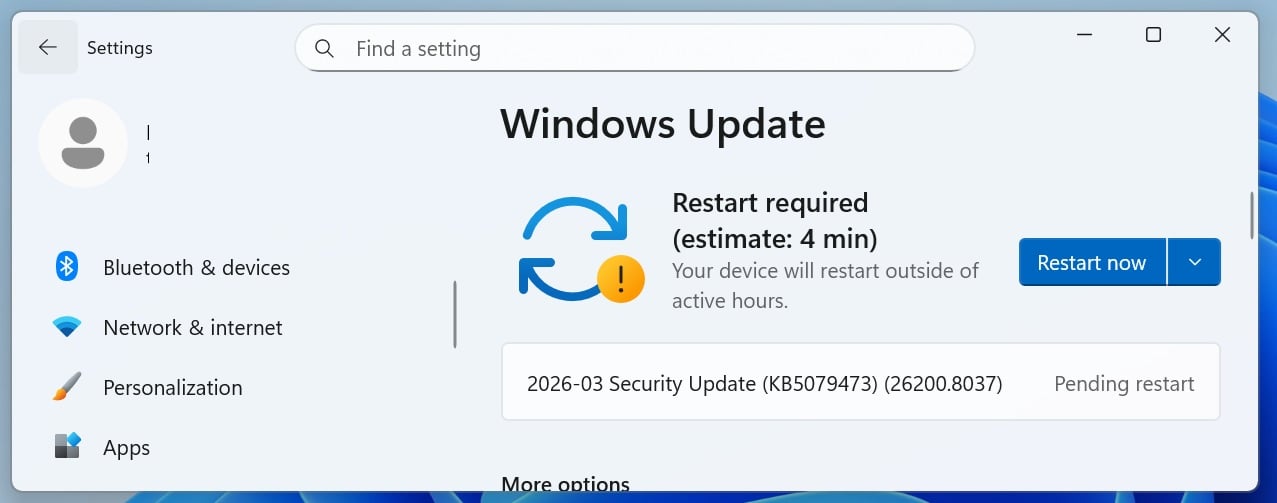
Task: Click the Wi-Fi network icon in sidebar
Action: point(66,327)
